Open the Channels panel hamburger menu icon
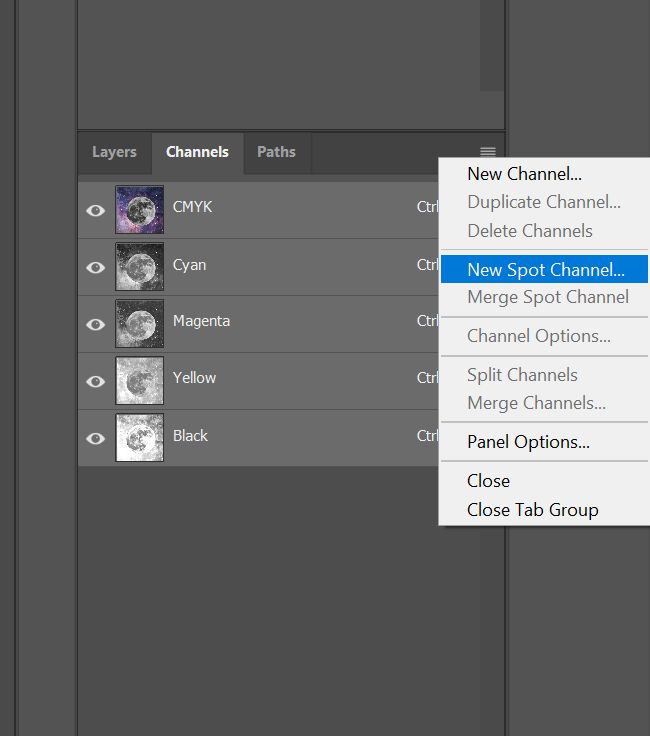The height and width of the screenshot is (736, 650). tap(488, 151)
